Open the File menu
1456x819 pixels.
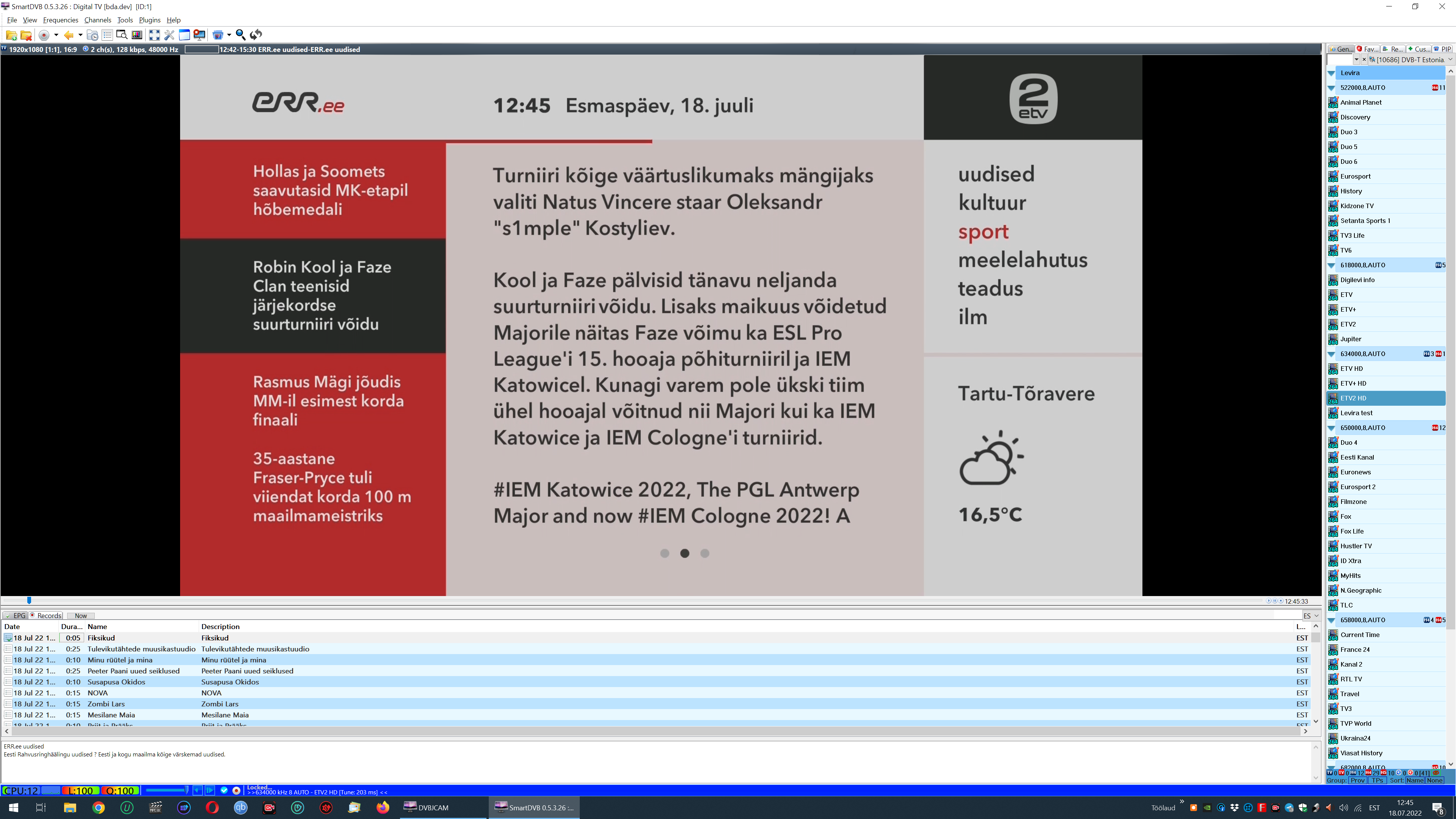[12, 20]
